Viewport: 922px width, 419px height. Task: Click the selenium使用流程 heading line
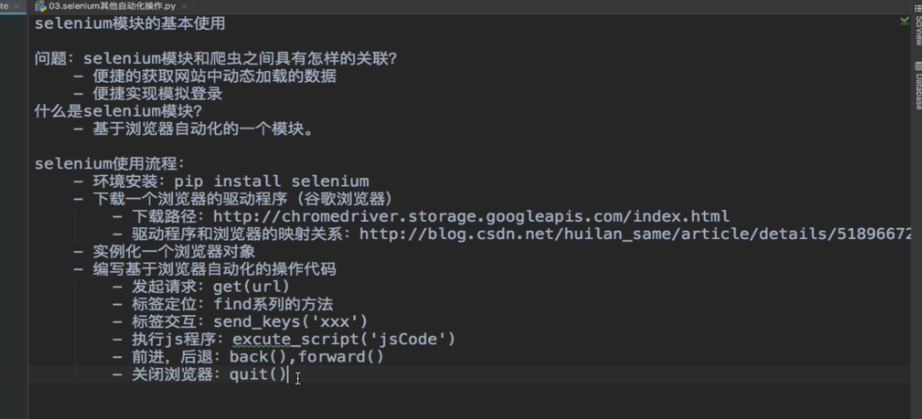click(109, 163)
